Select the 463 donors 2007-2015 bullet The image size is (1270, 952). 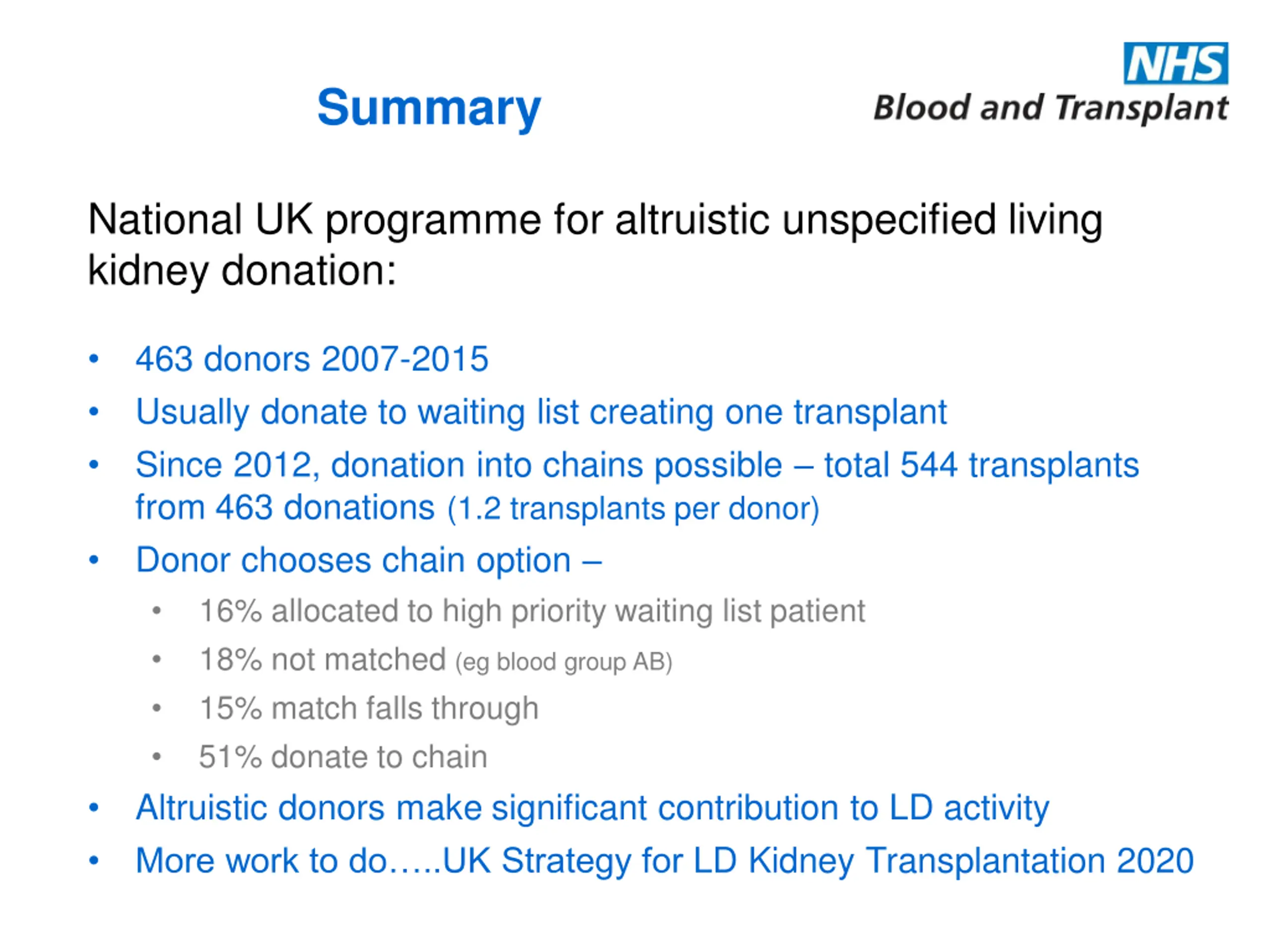312,359
